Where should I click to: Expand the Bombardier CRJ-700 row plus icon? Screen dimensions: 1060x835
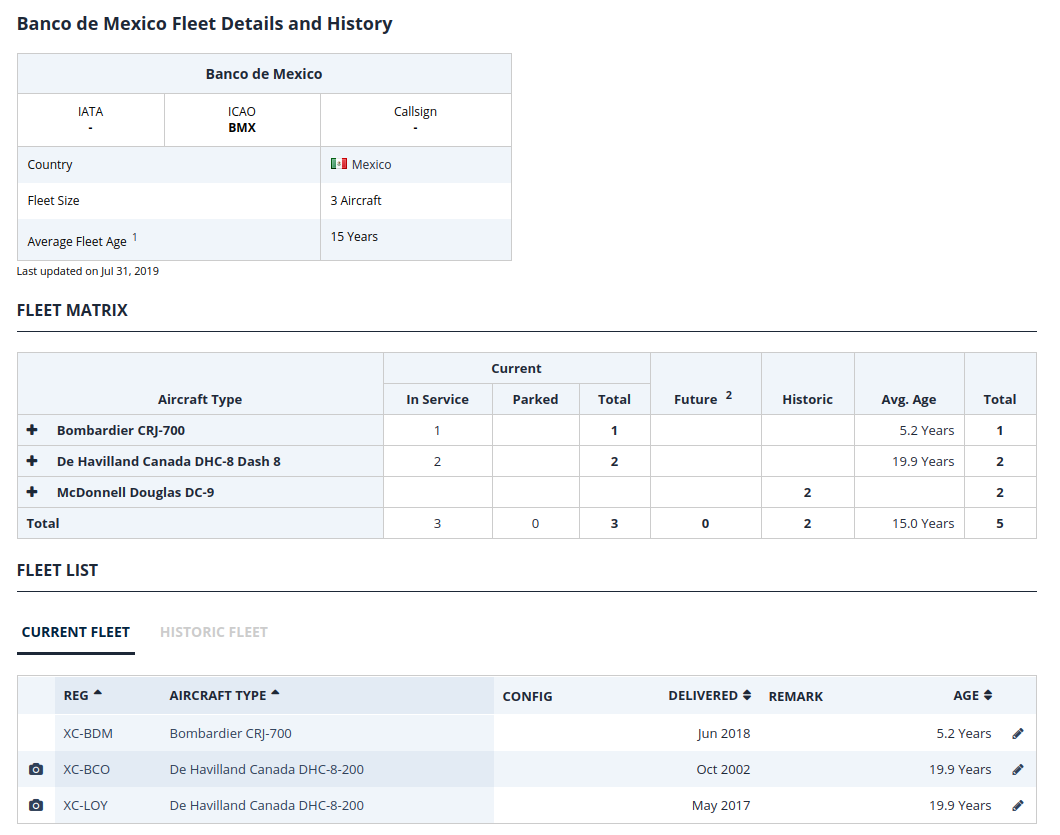pyautogui.click(x=32, y=430)
